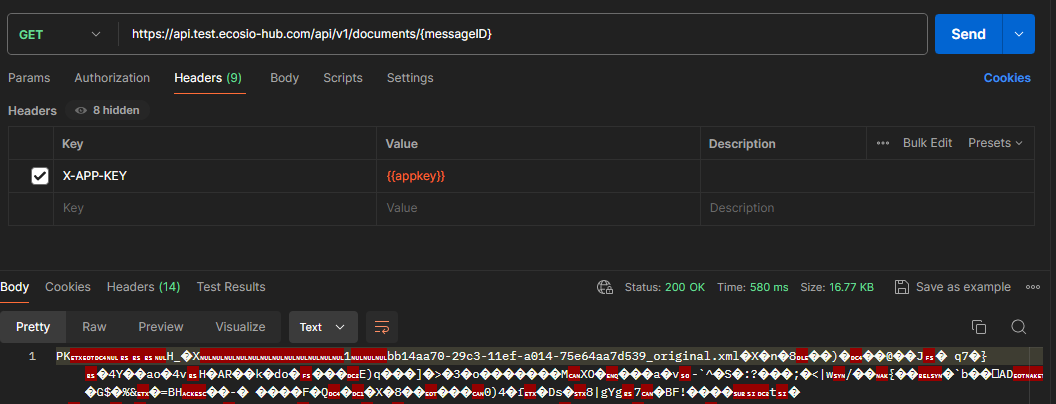
Task: Expand the Presets dropdown
Action: pyautogui.click(x=995, y=143)
